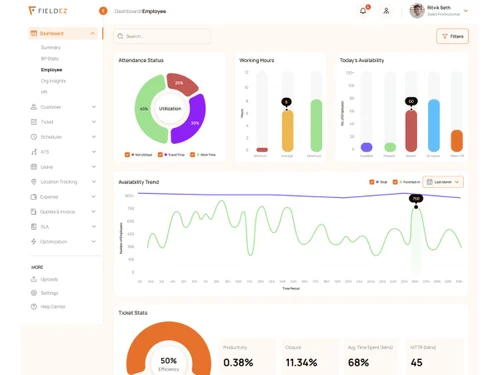Screen dimensions: 500x375
Task: Click the ATS icon
Action: point(34,152)
